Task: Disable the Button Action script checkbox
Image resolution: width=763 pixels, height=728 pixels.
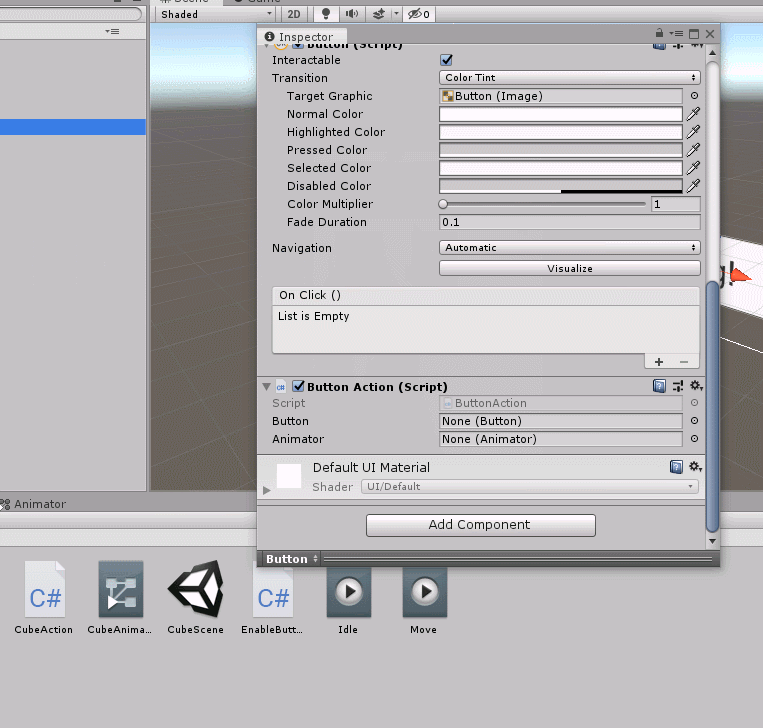Action: [x=298, y=386]
